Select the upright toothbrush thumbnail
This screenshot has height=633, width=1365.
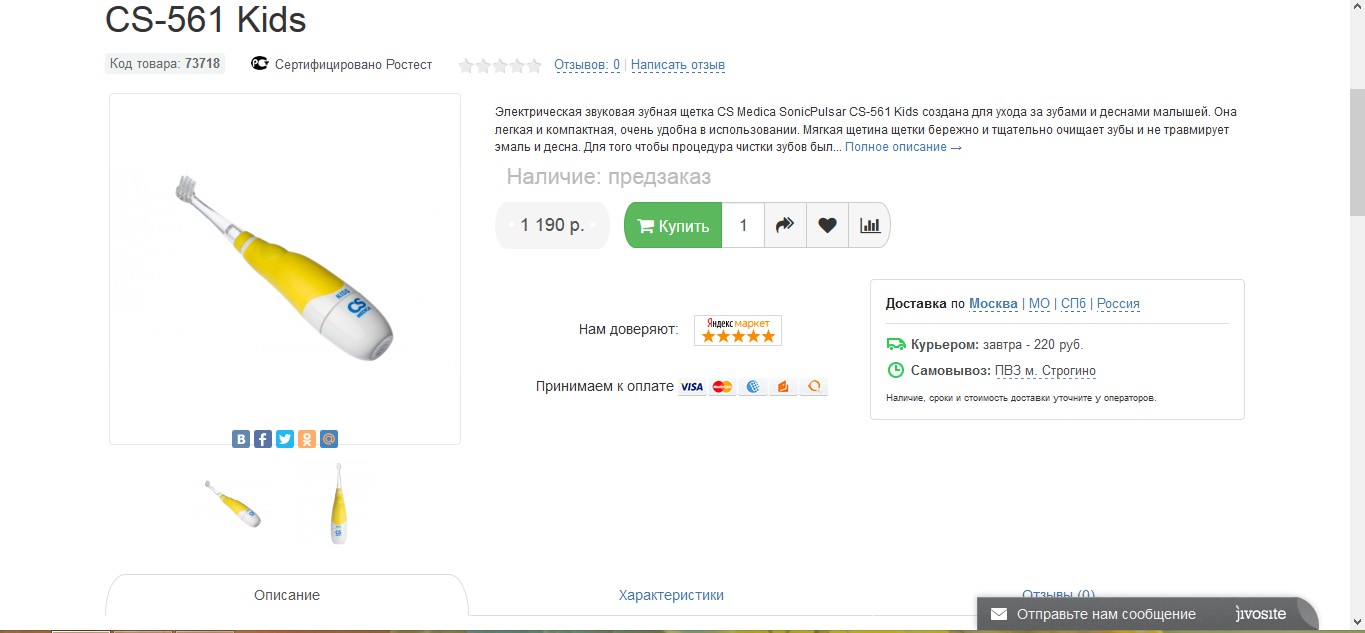tap(339, 504)
